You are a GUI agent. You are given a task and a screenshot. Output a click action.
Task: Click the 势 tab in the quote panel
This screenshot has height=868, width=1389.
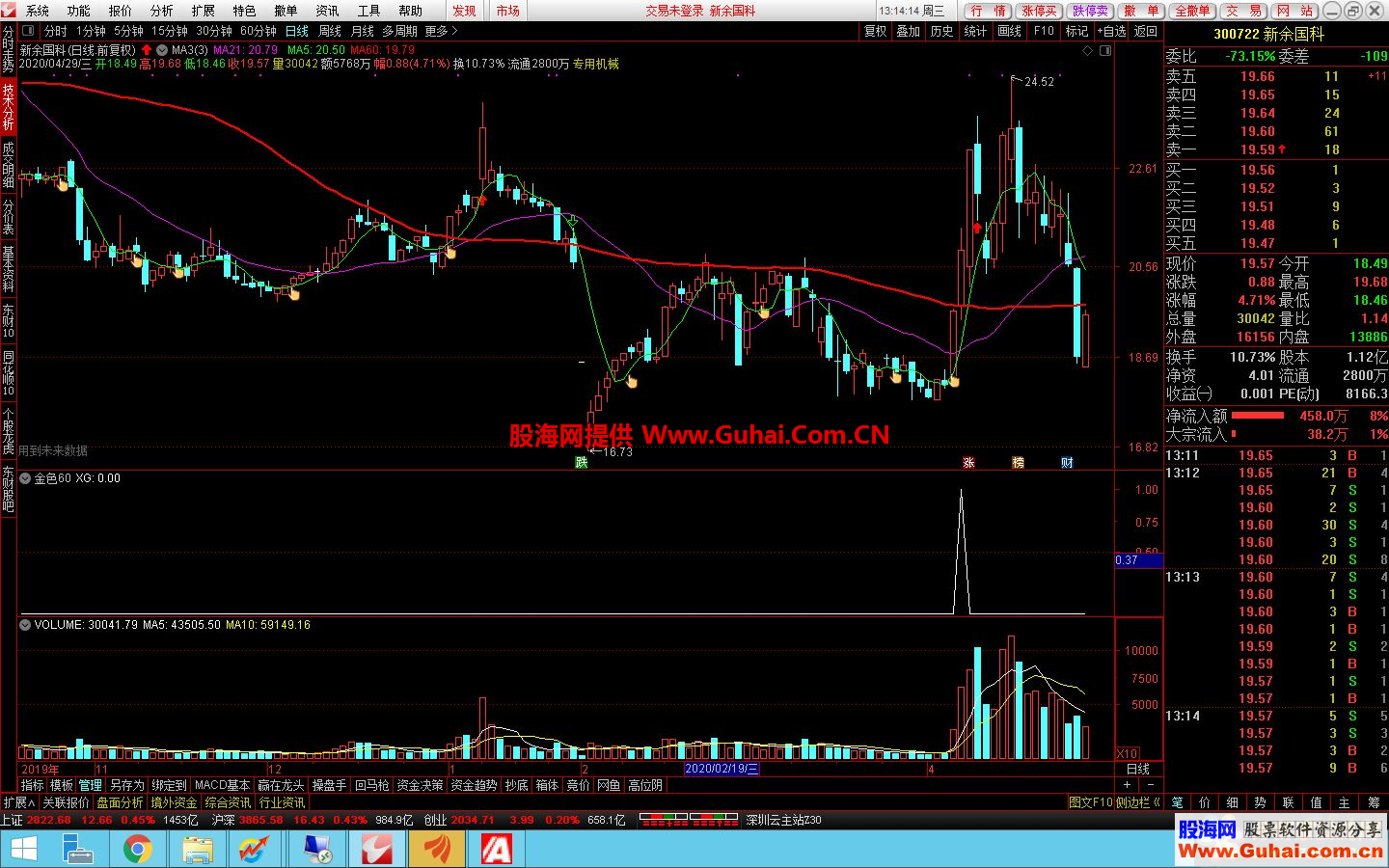[x=1261, y=802]
